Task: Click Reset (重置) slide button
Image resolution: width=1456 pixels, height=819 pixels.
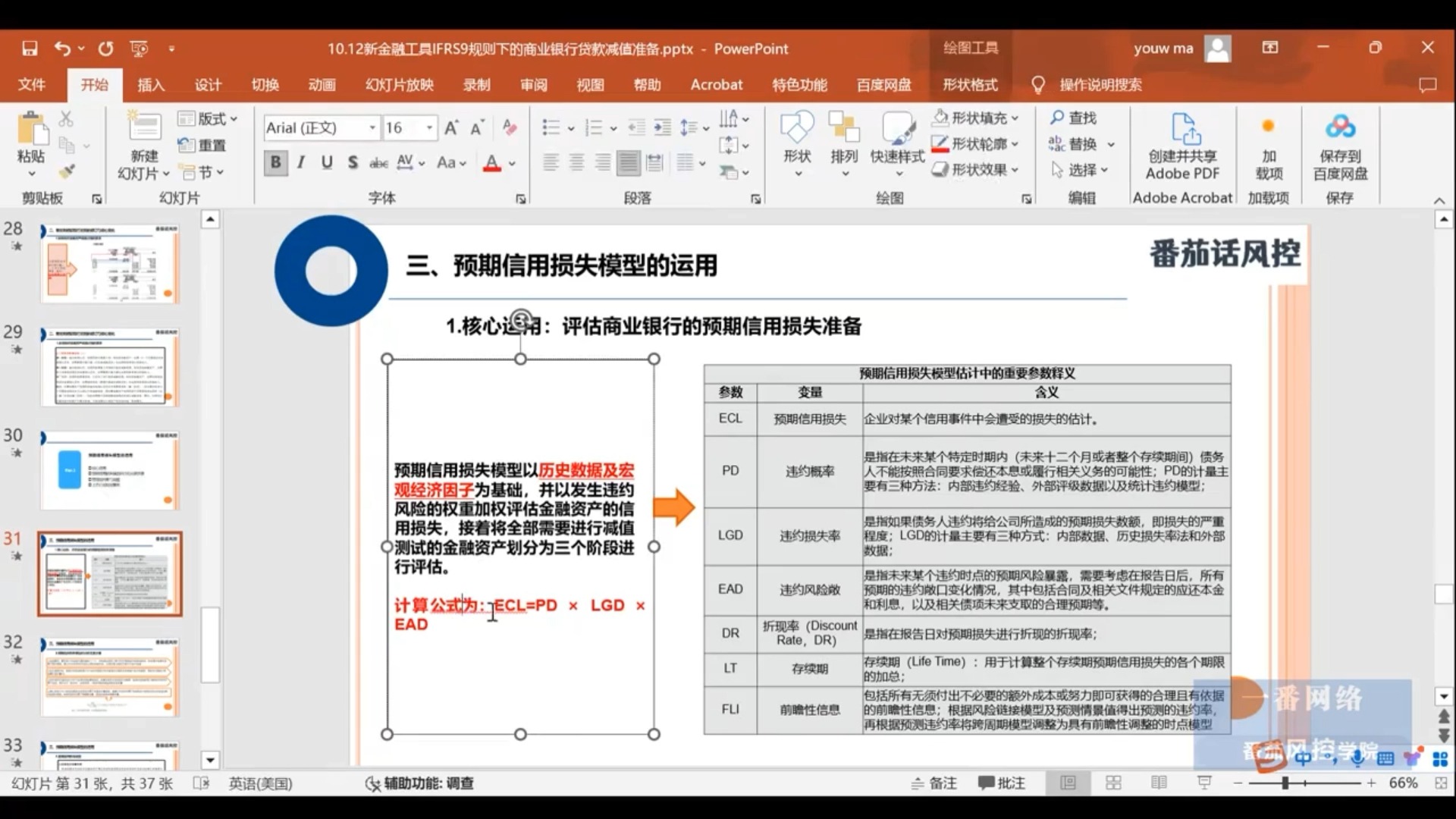Action: click(x=202, y=145)
